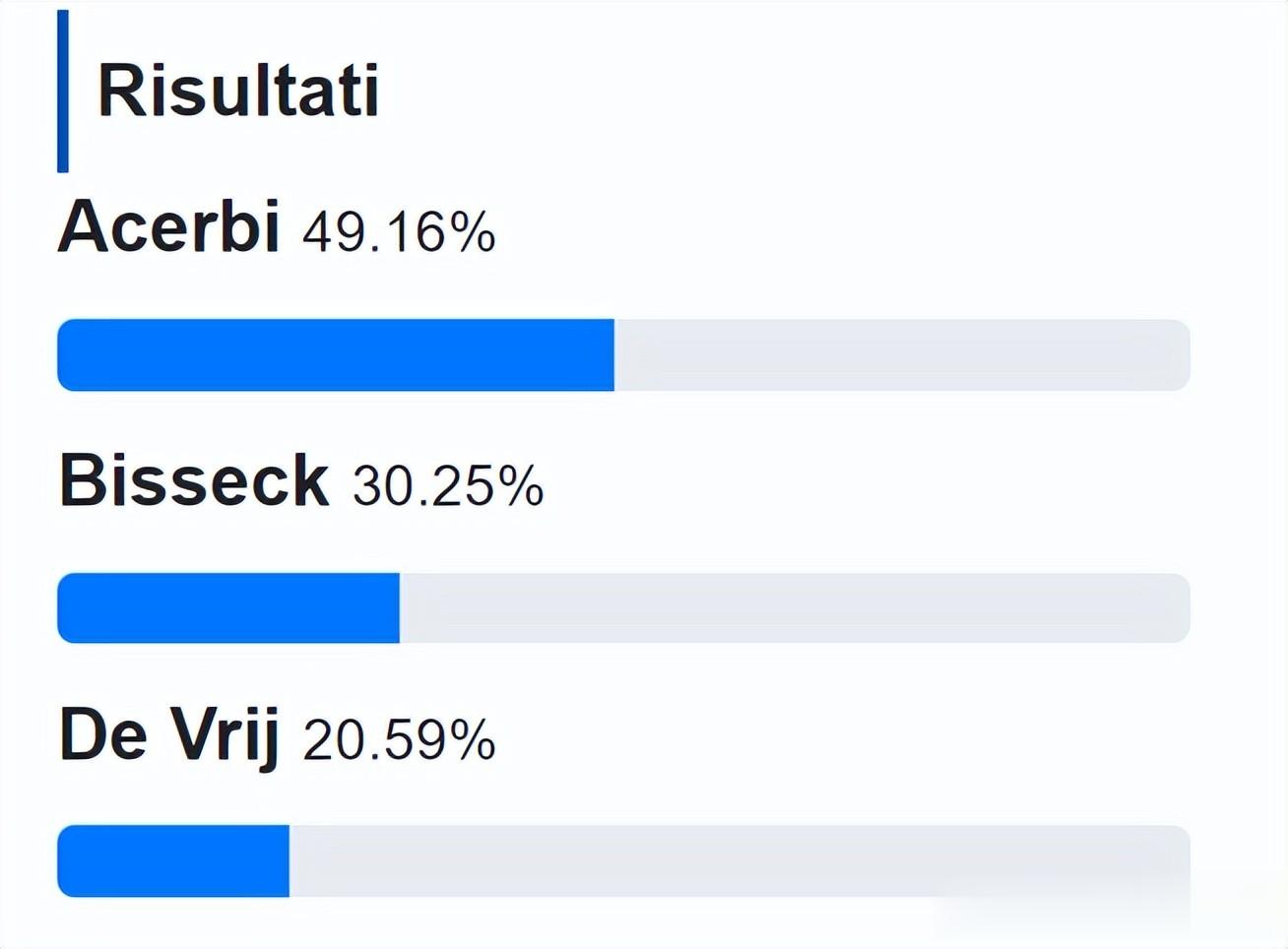Click the gray unfilled part of Bisseck's bar
The image size is (1288, 949).
794,608
